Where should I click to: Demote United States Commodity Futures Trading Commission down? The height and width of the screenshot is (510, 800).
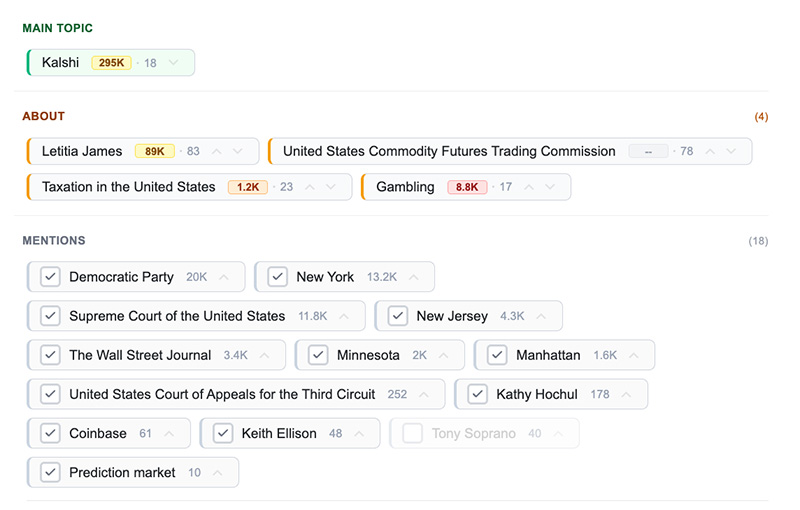pos(731,151)
